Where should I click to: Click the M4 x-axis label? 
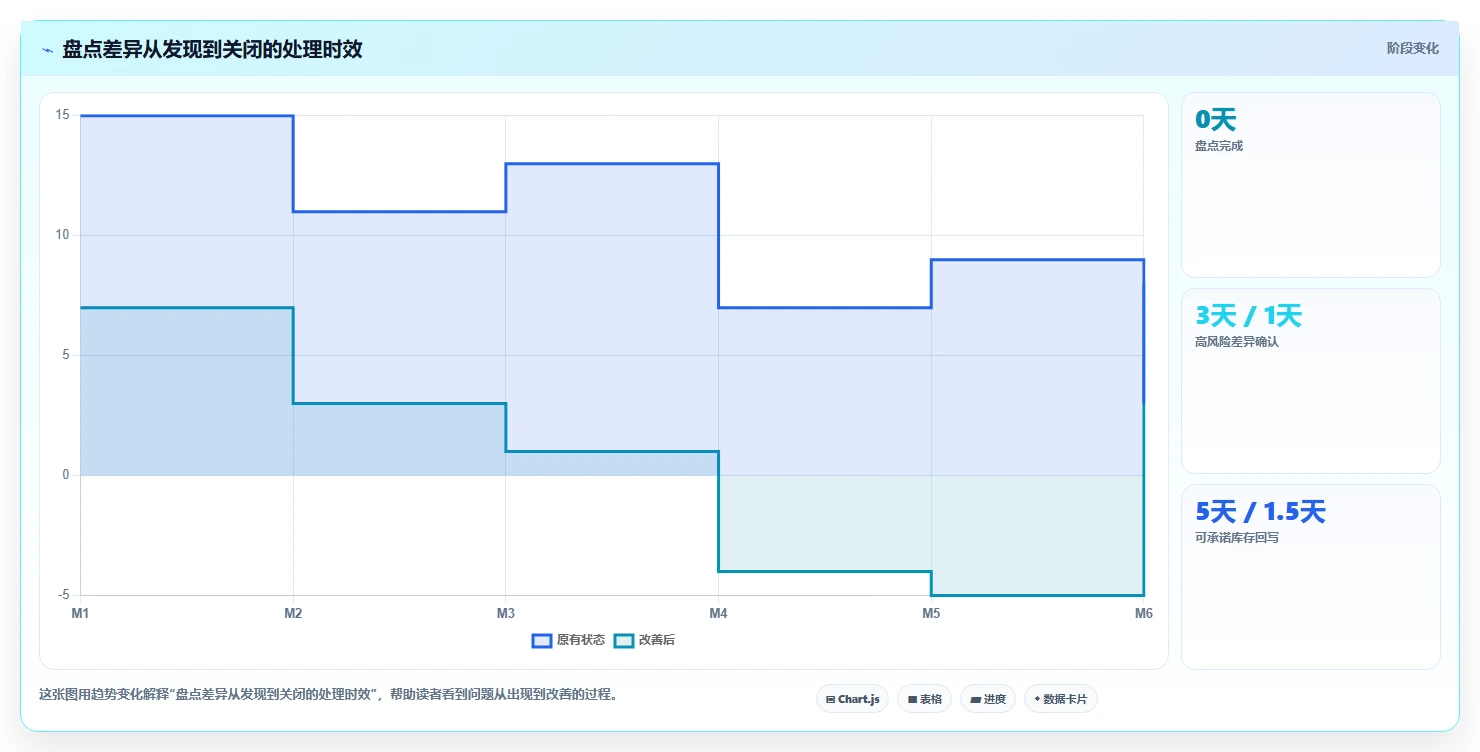point(718,614)
